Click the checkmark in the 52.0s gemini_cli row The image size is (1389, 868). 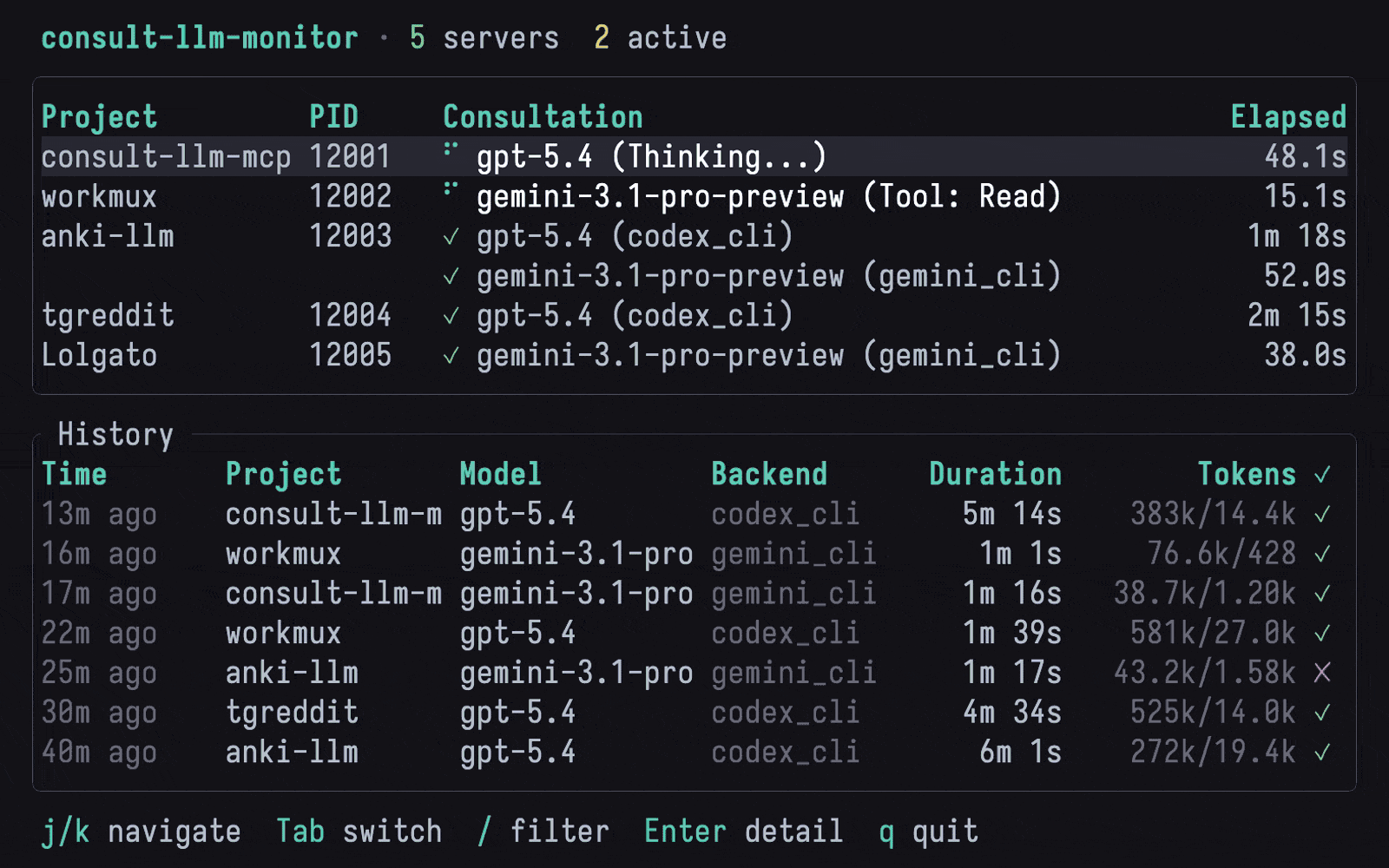pyautogui.click(x=451, y=277)
